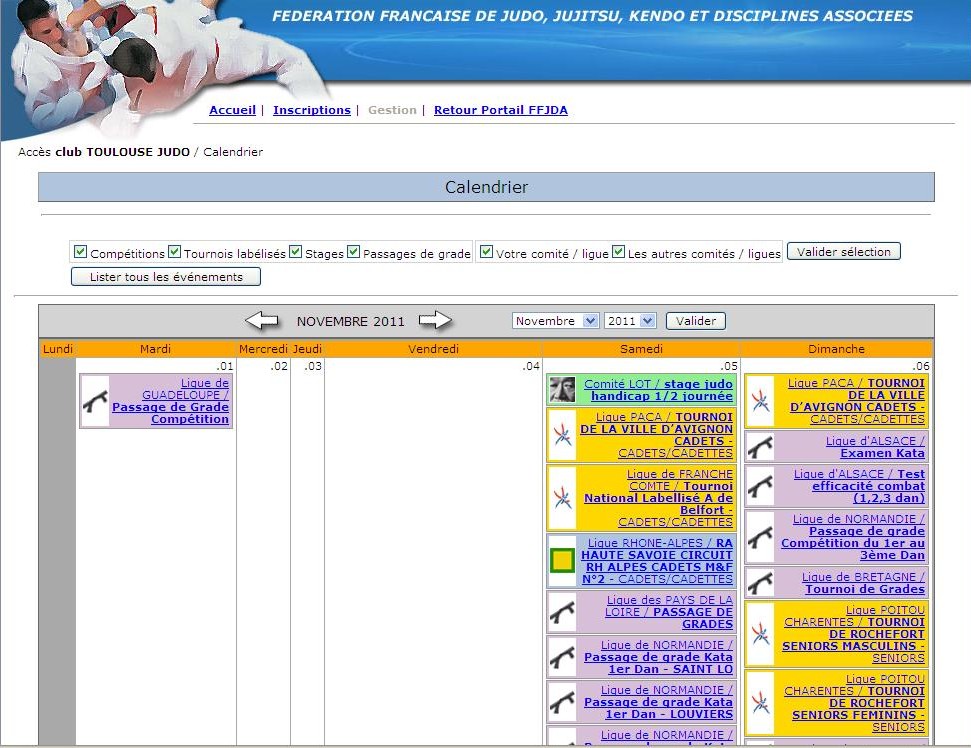Click belt icon beside Bretagne Tournoi de Grades

coord(760,583)
